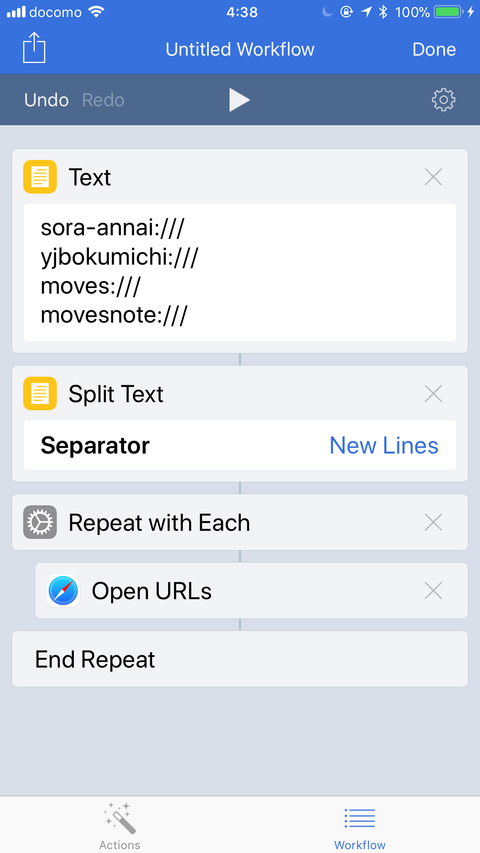Tap Done to finish editing
The height and width of the screenshot is (853, 480).
(434, 50)
